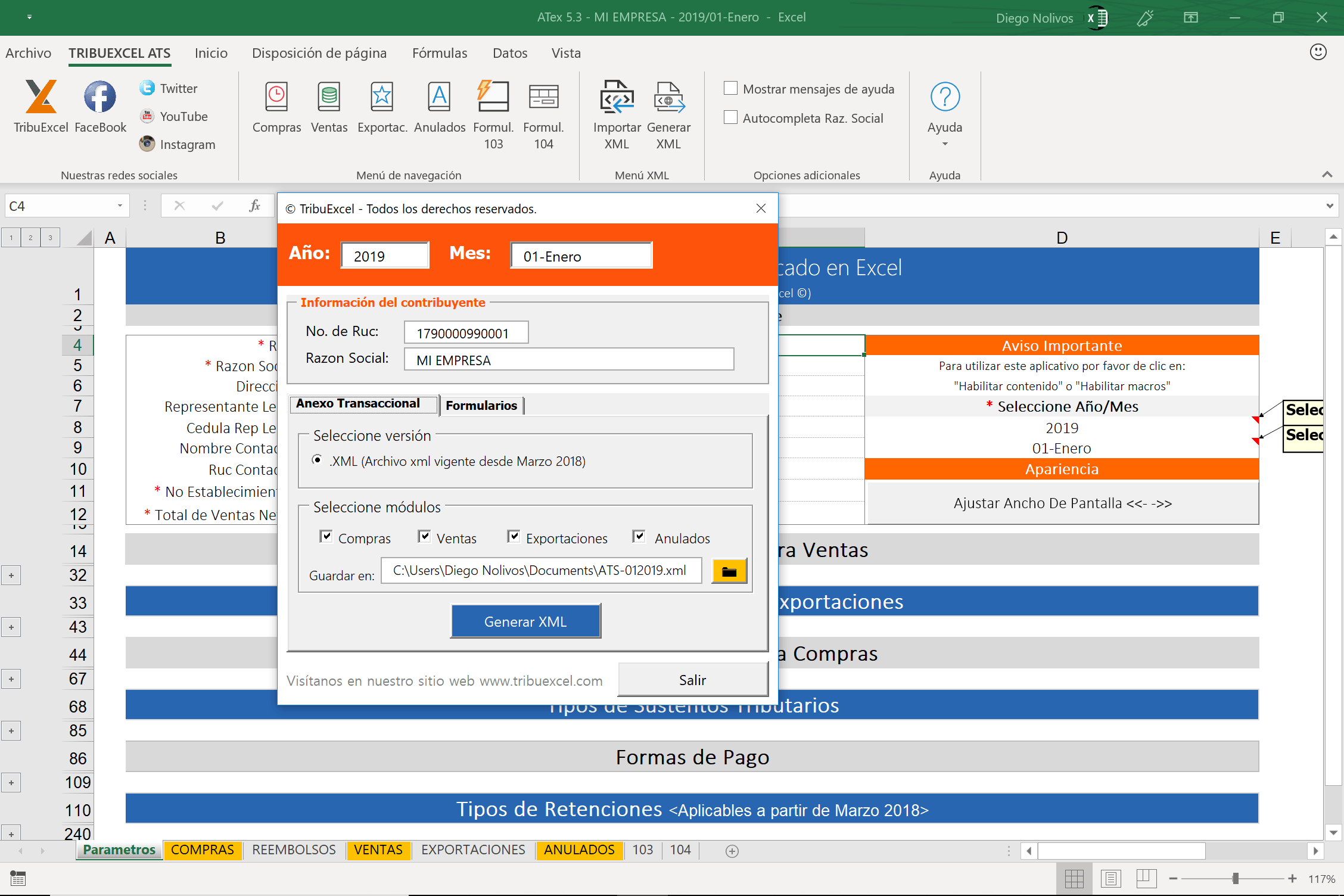
Task: Uncheck the Exportaciones module checkbox
Action: tap(513, 537)
